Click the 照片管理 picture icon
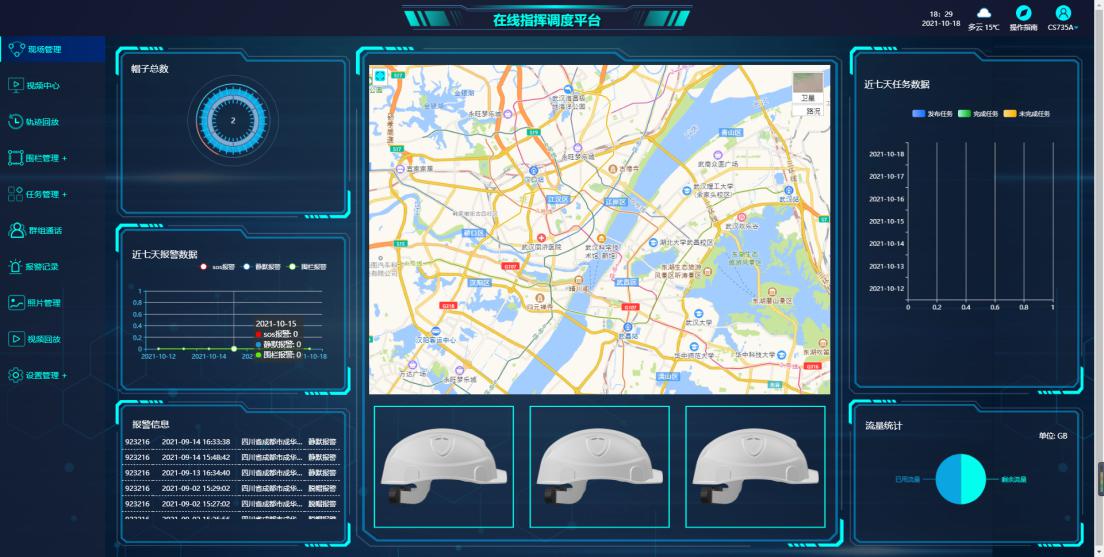The image size is (1104, 557). [x=16, y=303]
